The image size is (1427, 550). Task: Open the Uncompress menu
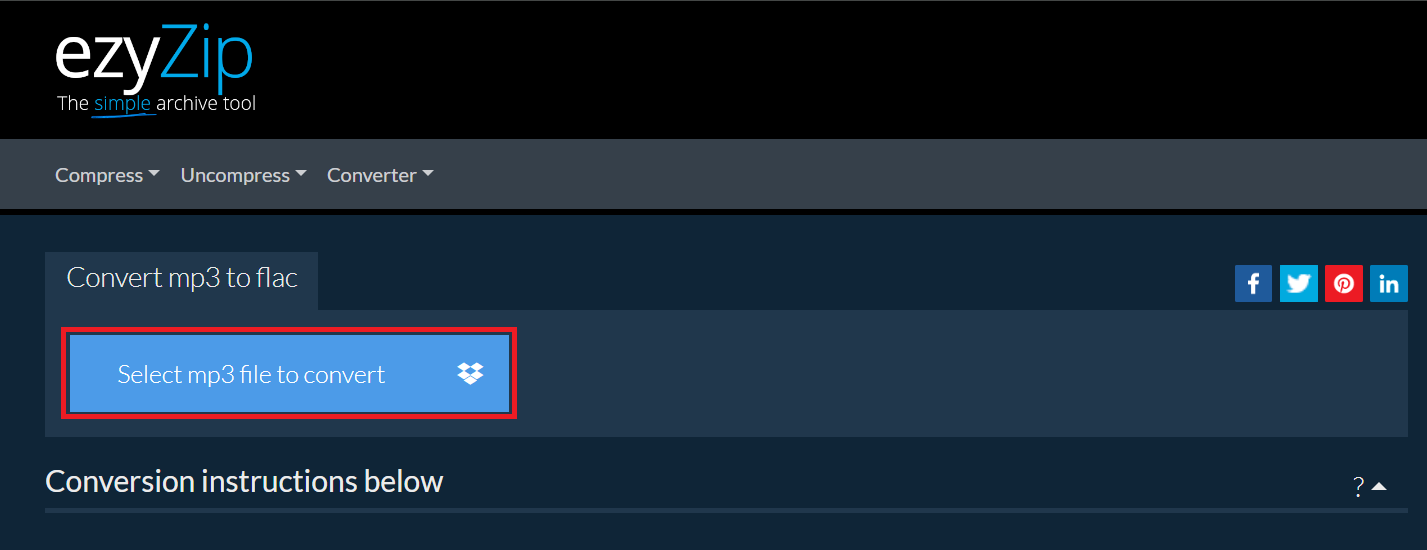[x=243, y=175]
